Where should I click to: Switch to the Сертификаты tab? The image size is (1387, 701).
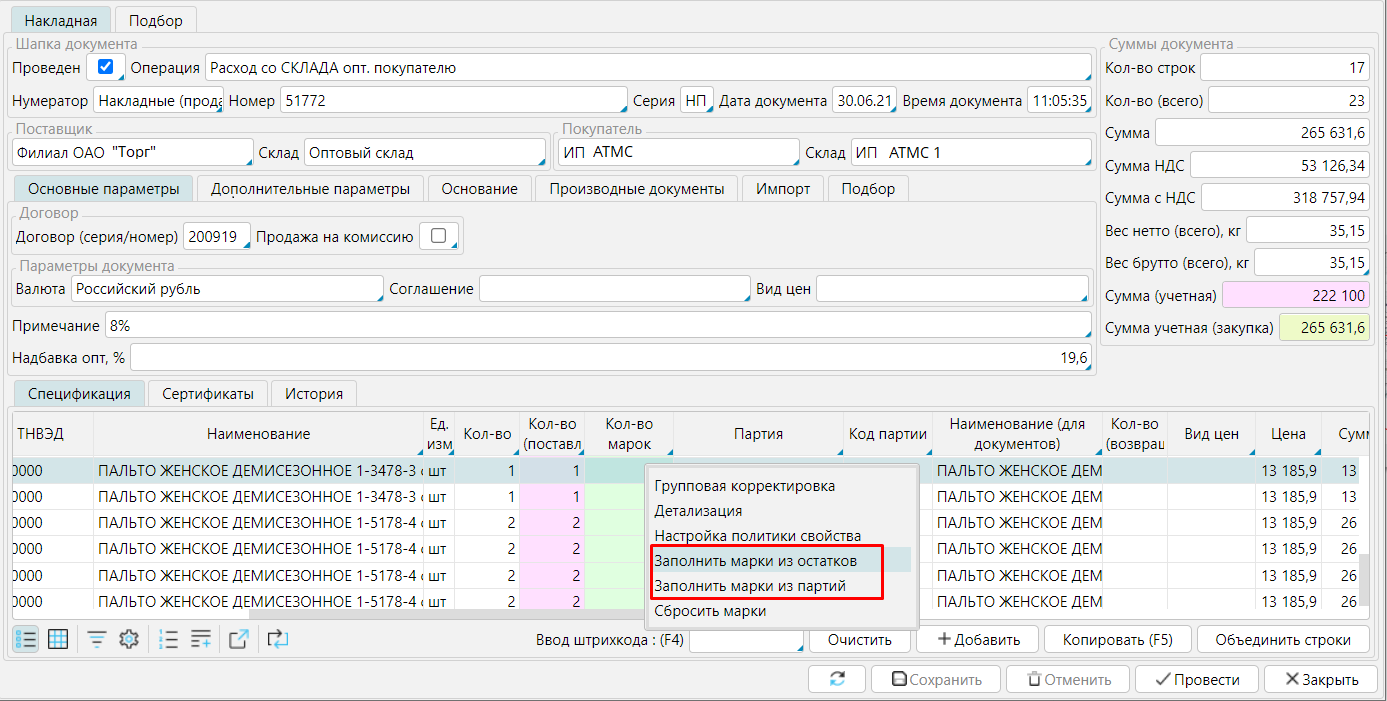(208, 394)
